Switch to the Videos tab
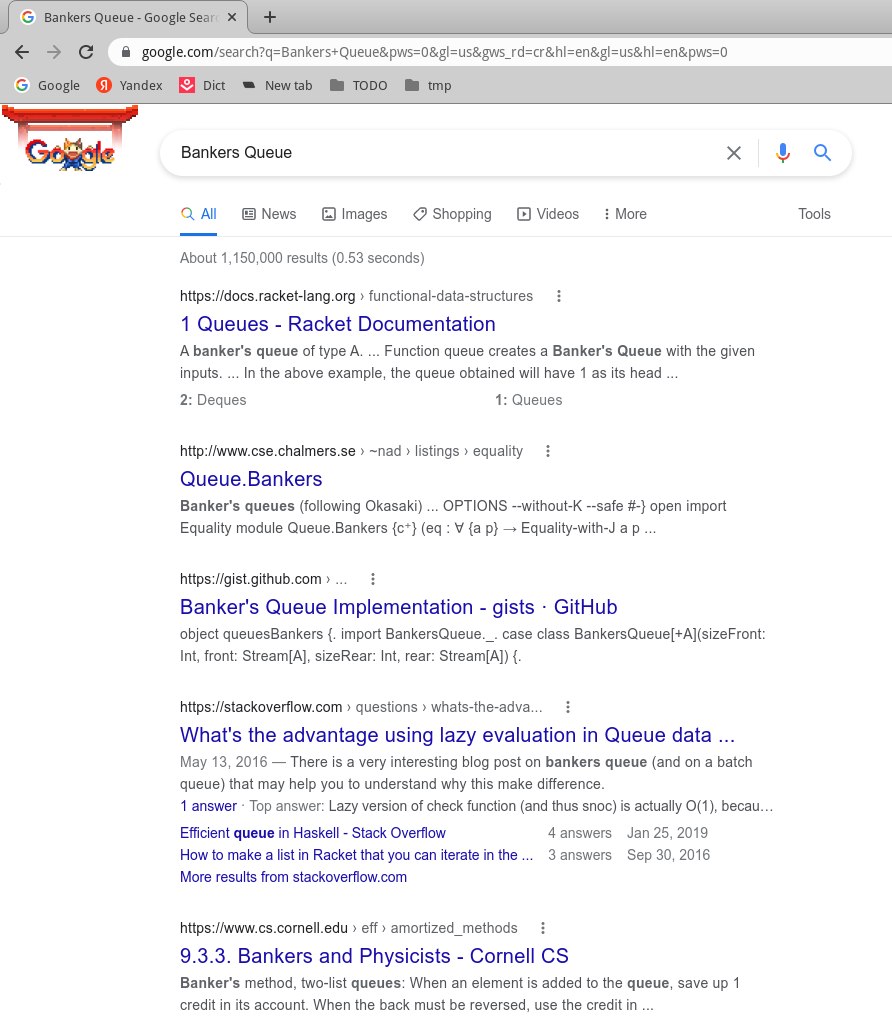Viewport: 892px width, 1029px height. point(548,214)
